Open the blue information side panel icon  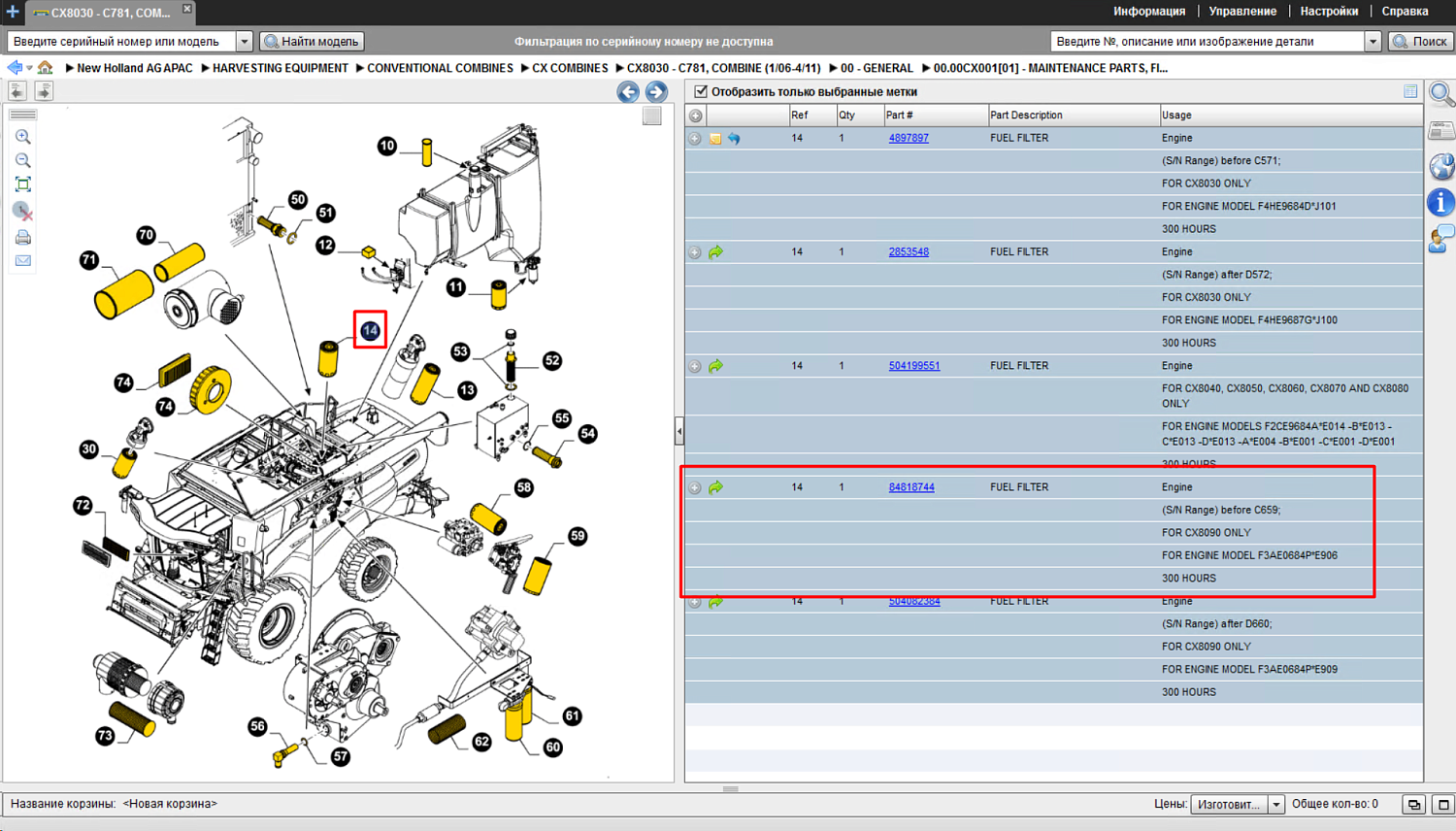(1441, 202)
